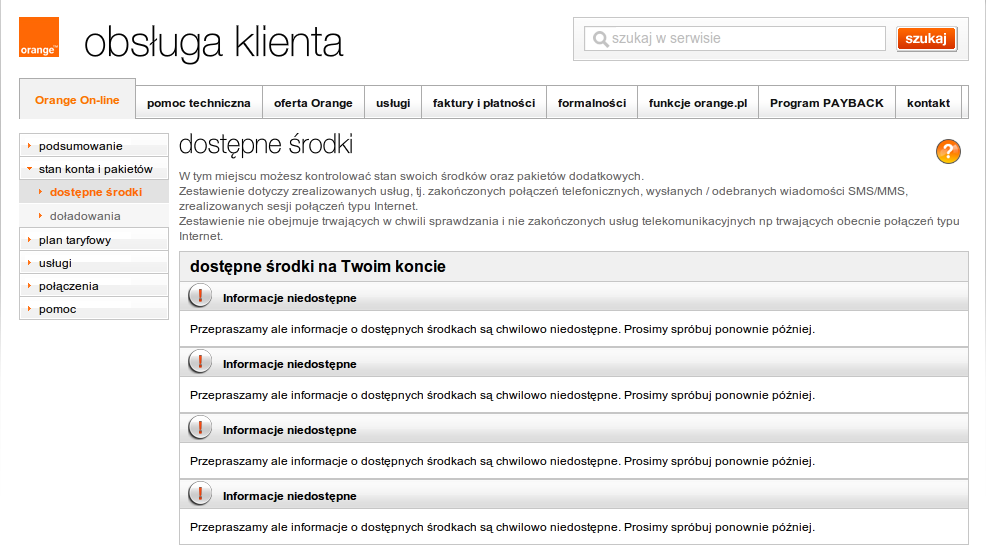986x554 pixels.
Task: Open the kontakt tab
Action: 928,102
